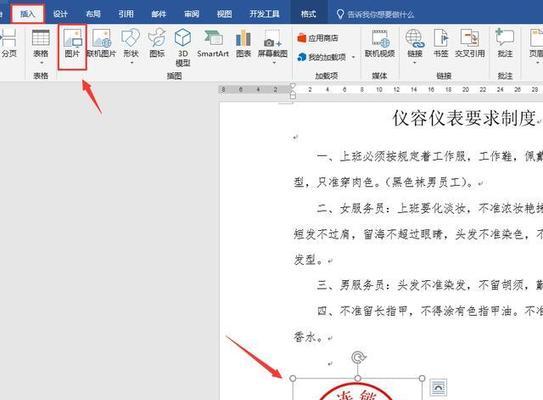Screen dimensions: 543x400
Task: Click the first-line indent marker on the ruler
Action: click(292, 85)
